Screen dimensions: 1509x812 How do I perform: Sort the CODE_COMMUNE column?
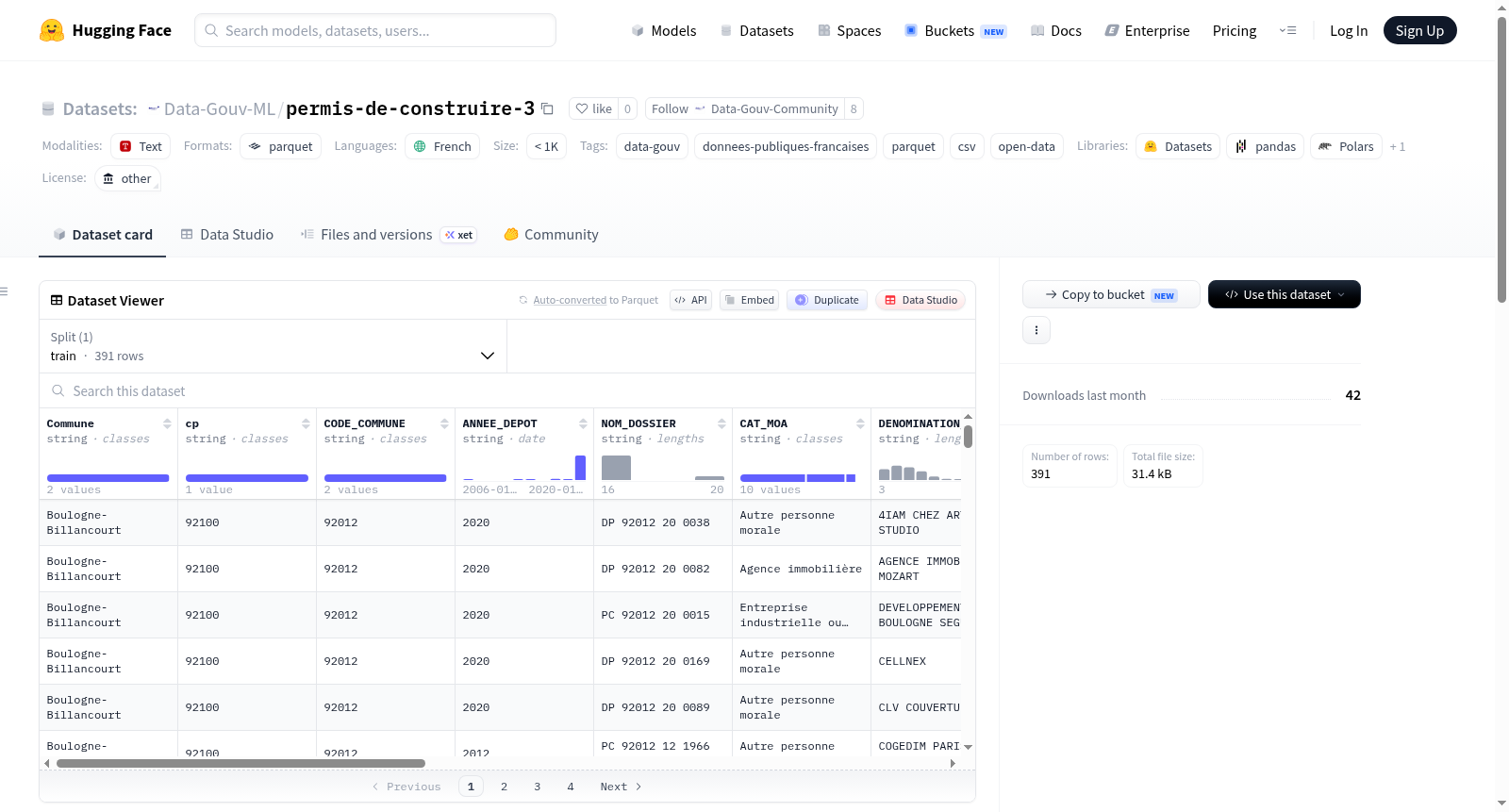[444, 423]
